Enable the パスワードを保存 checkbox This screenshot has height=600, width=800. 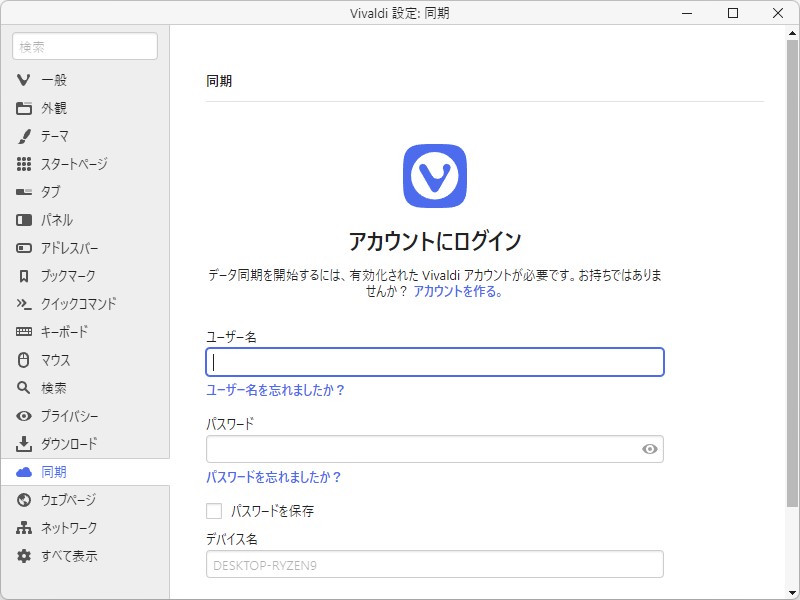pyautogui.click(x=212, y=510)
